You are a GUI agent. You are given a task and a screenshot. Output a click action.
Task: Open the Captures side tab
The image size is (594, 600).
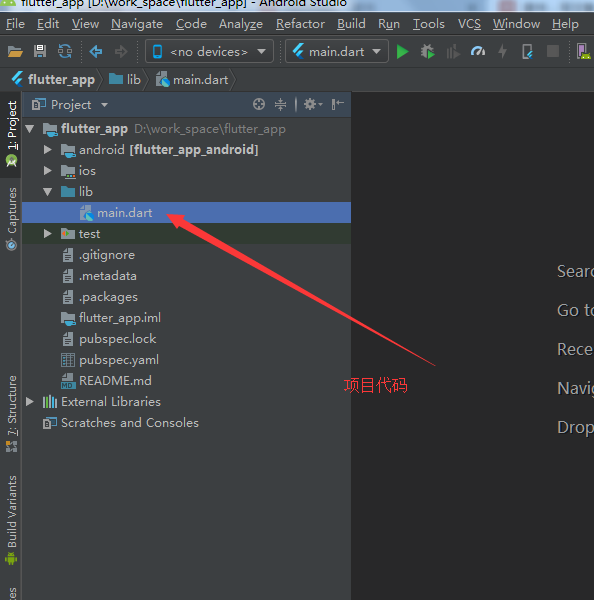[11, 219]
